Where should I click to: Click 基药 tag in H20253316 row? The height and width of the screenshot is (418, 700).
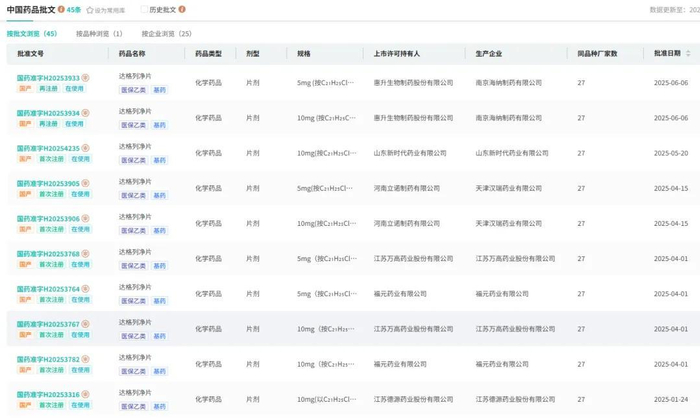click(159, 406)
